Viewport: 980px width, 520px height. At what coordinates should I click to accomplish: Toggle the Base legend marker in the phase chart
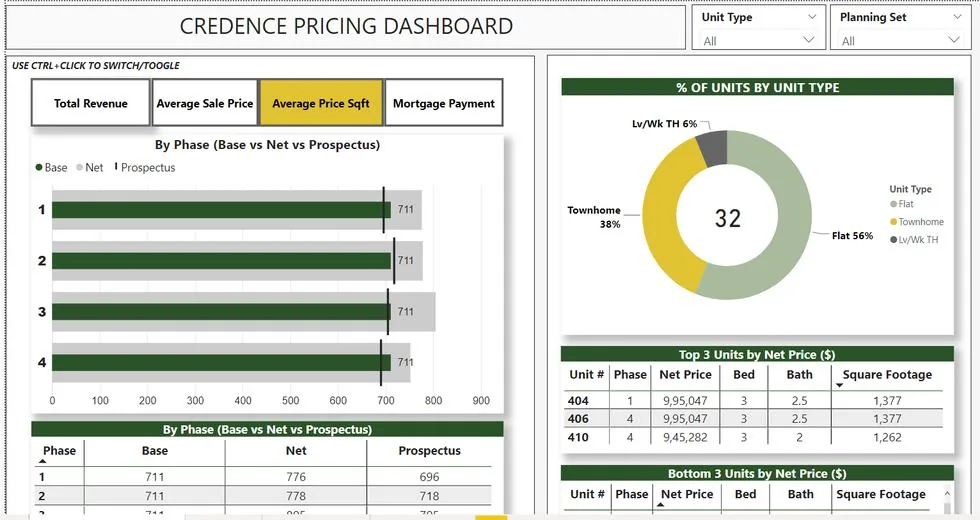(39, 168)
